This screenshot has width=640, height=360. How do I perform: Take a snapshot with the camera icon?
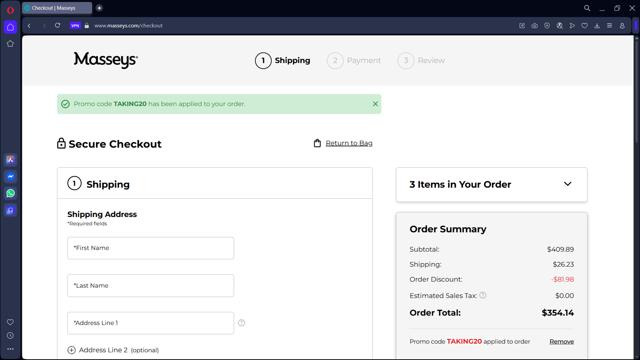534,26
